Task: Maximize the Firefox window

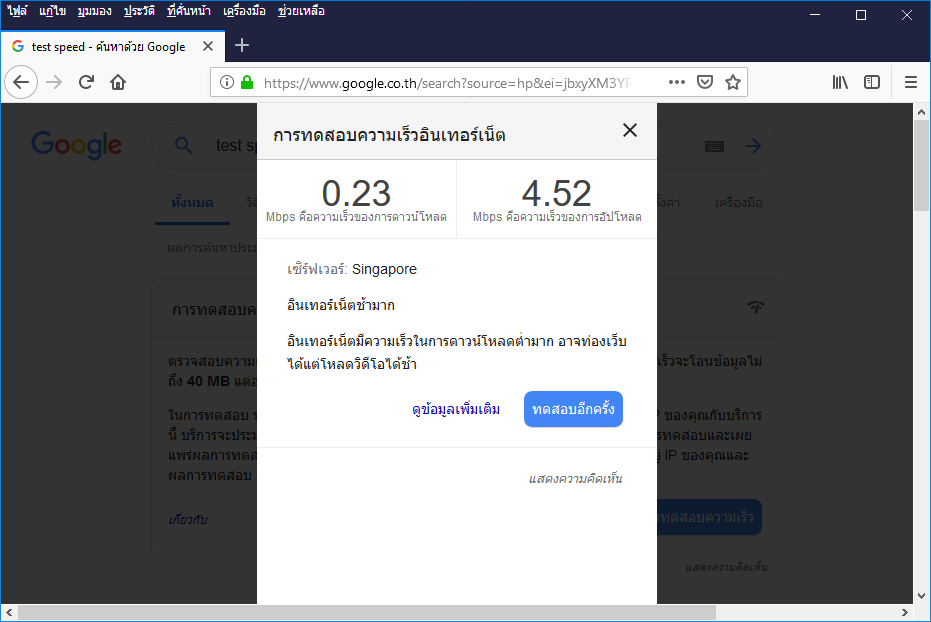Action: (x=861, y=15)
